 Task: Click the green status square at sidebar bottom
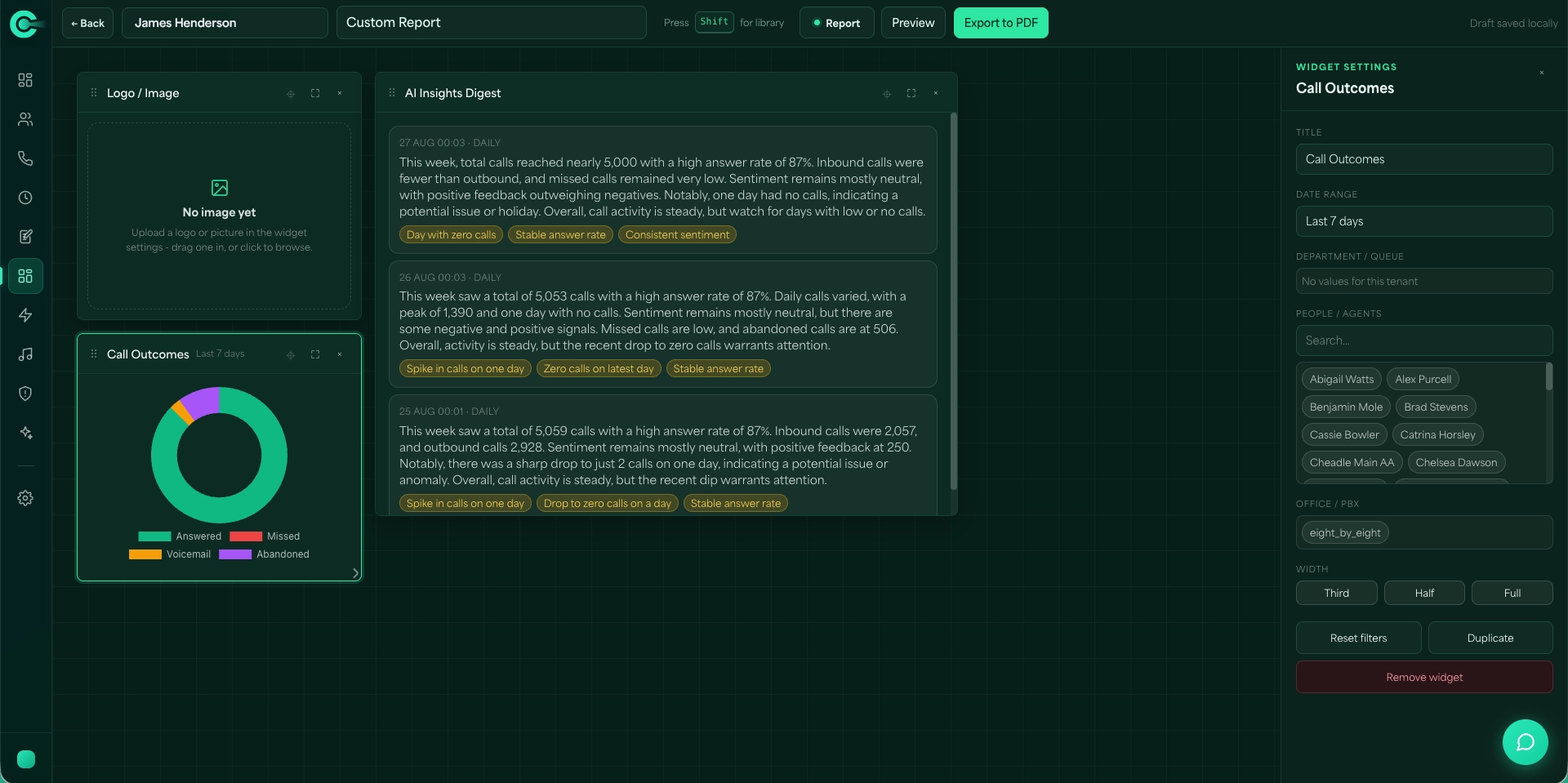coord(26,759)
